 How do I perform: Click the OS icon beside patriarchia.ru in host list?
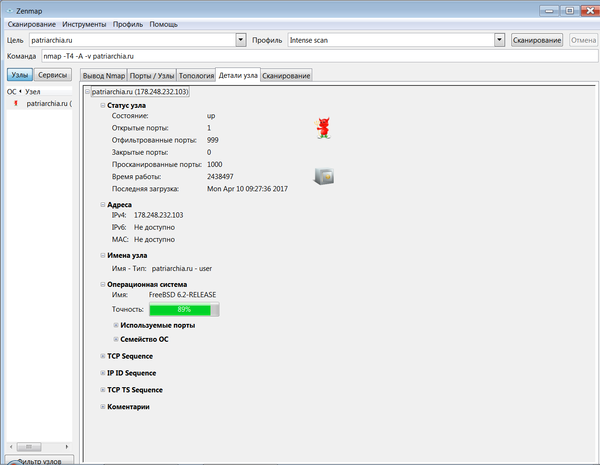[x=16, y=103]
